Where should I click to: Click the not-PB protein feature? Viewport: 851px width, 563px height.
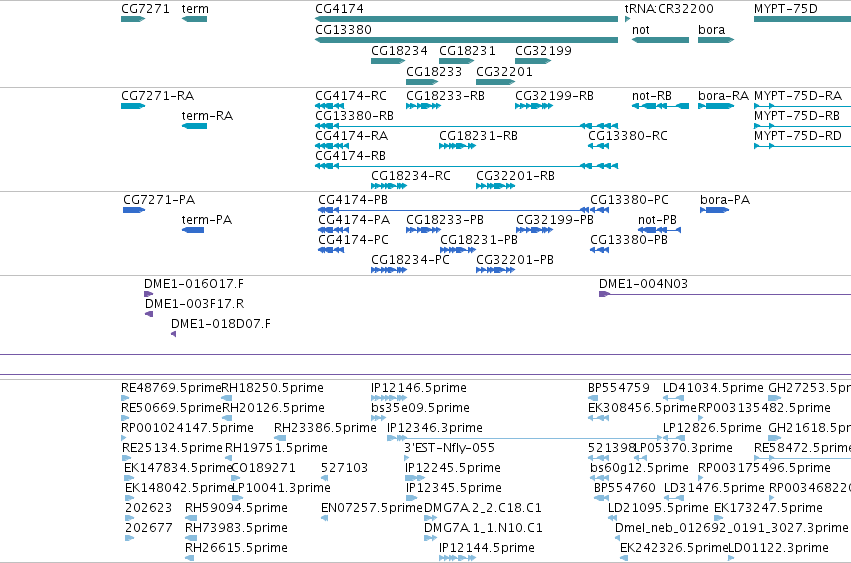click(x=659, y=230)
